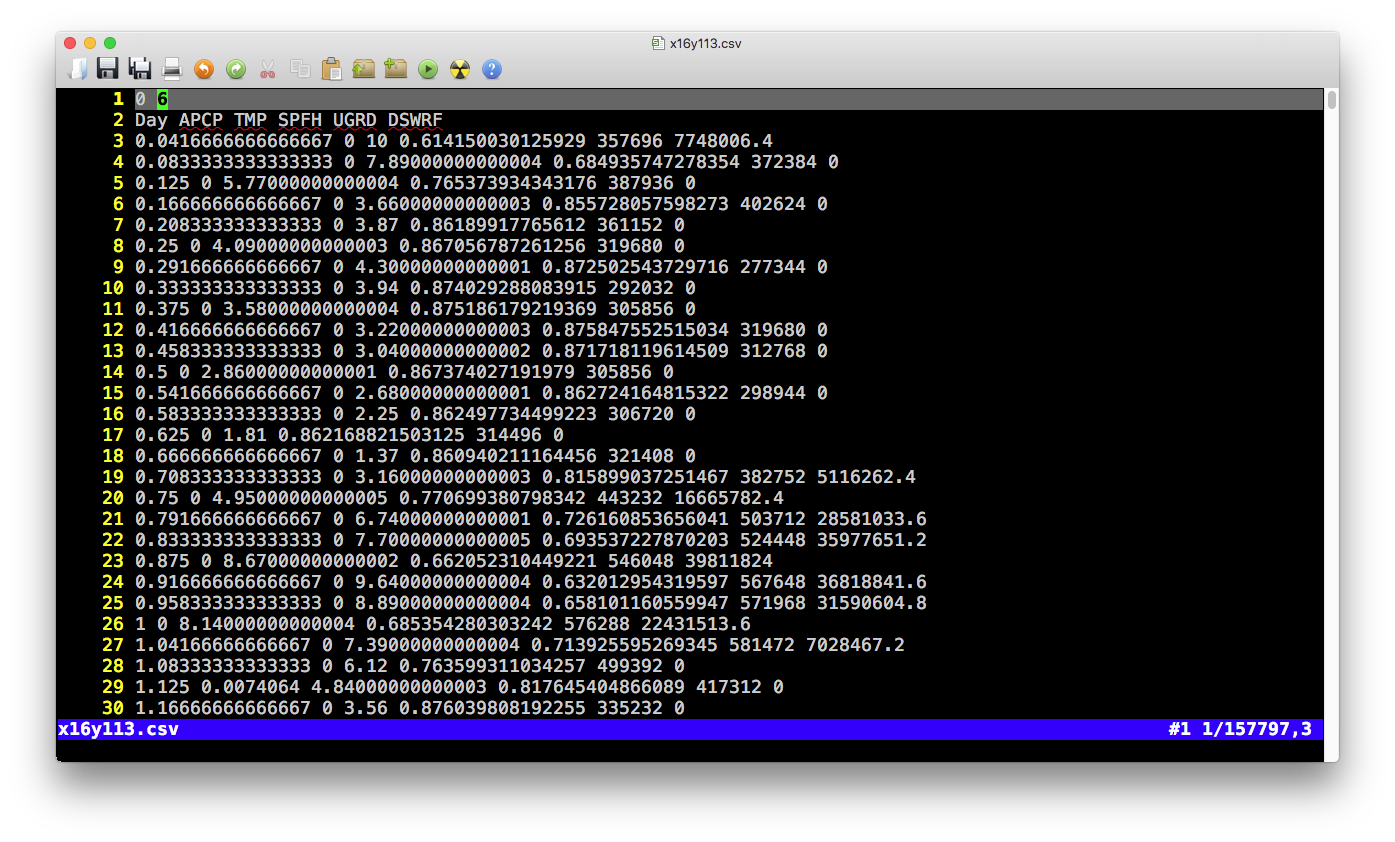Click line number 18 in the gutter
This screenshot has height=842, width=1395.
pyautogui.click(x=113, y=456)
